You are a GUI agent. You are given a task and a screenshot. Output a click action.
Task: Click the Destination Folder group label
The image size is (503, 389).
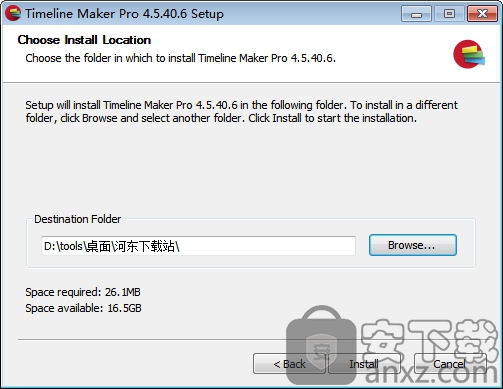coord(78,219)
